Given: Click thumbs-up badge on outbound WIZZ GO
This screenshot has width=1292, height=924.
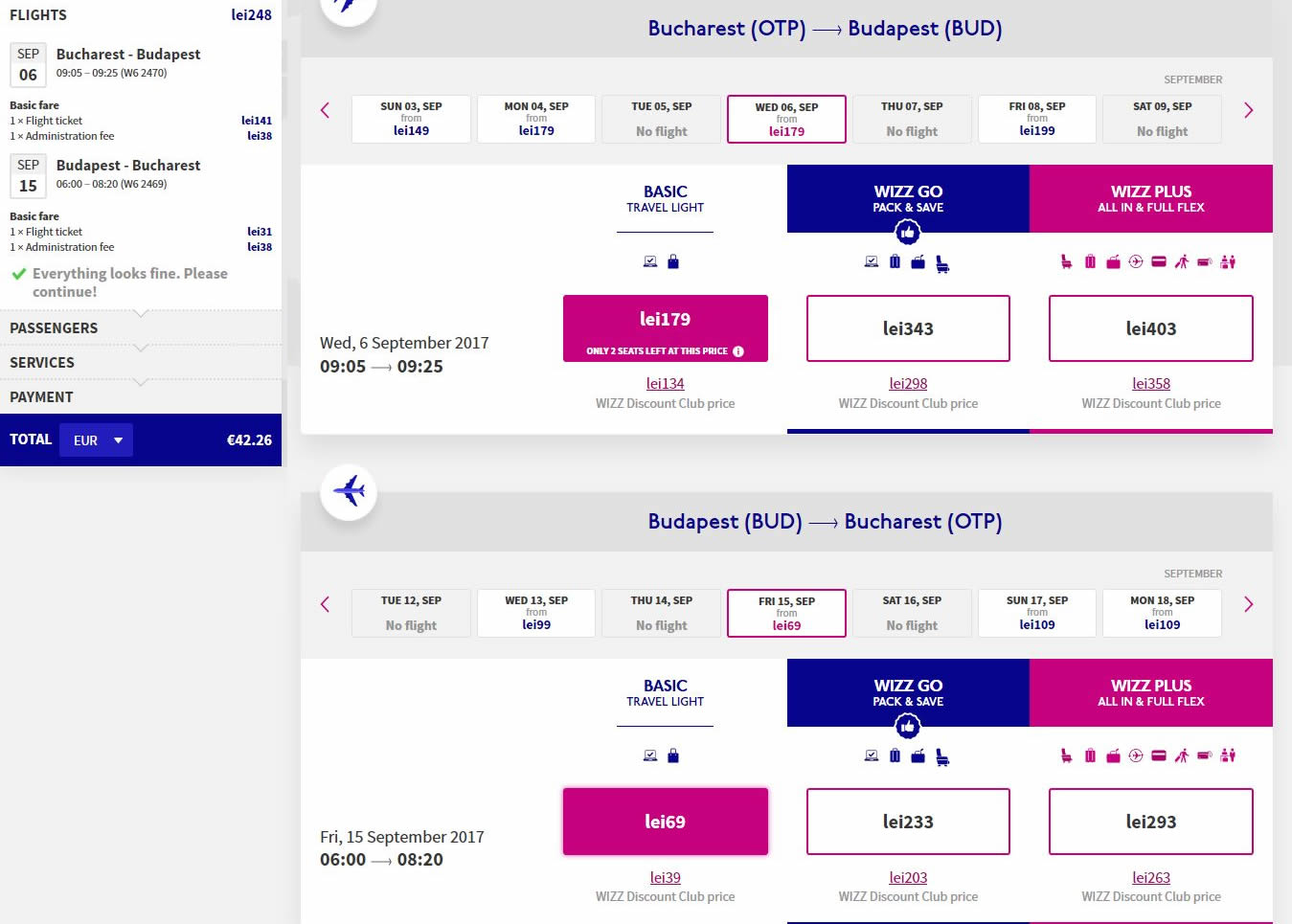Looking at the screenshot, I should (x=907, y=232).
